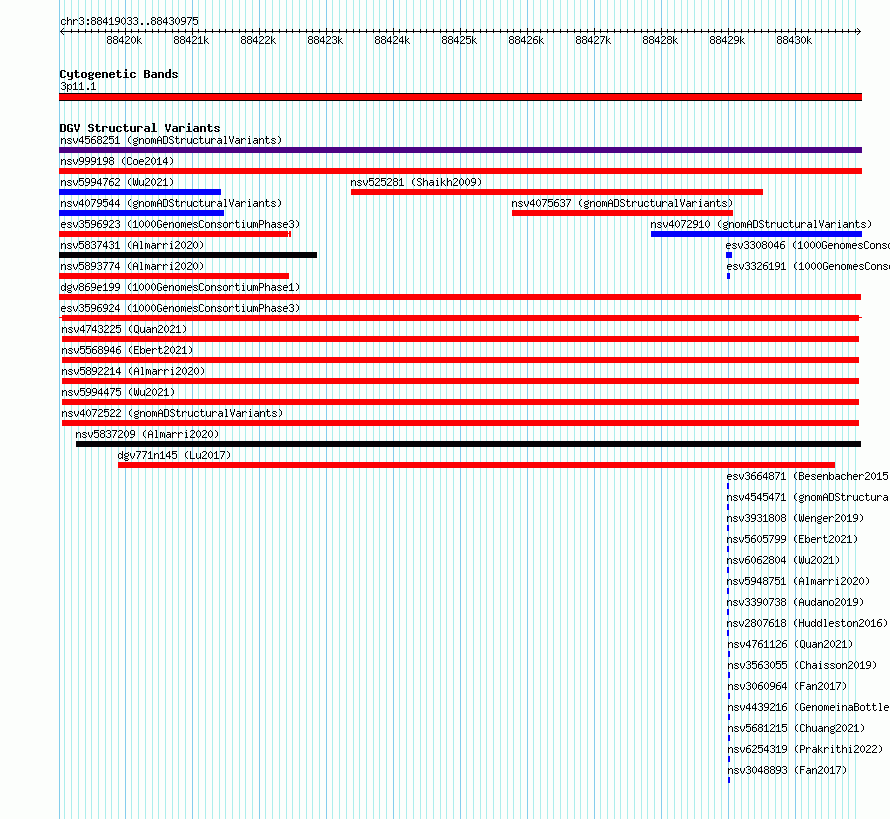Open nsv3048893 (Fan2017) variant label
890x819 pixels.
point(787,770)
